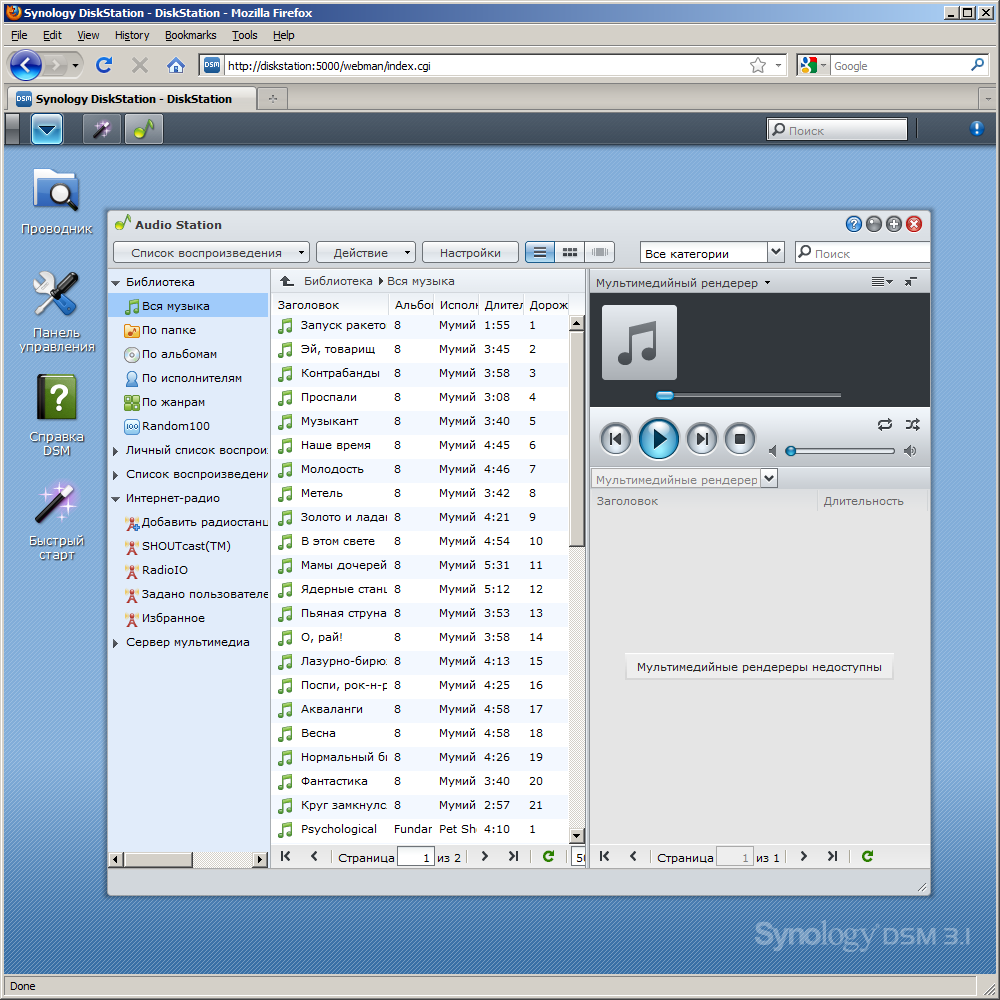Open Firefox View menu
1000x1000 pixels.
[x=88, y=35]
